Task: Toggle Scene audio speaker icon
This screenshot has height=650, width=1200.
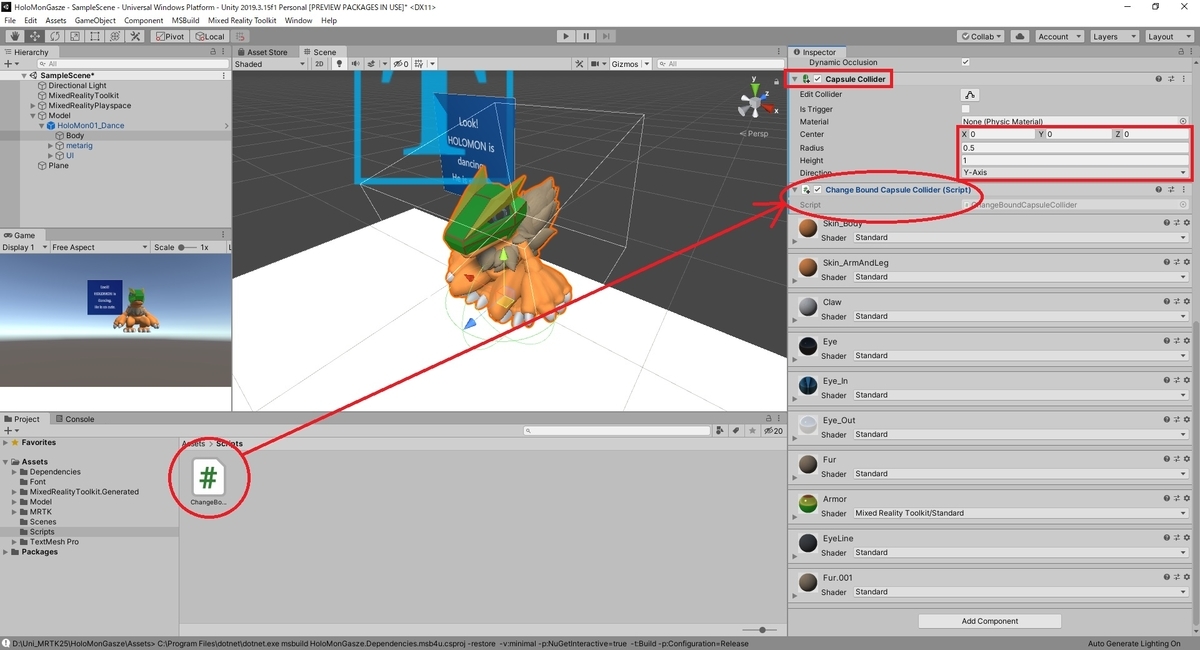Action: pos(354,64)
